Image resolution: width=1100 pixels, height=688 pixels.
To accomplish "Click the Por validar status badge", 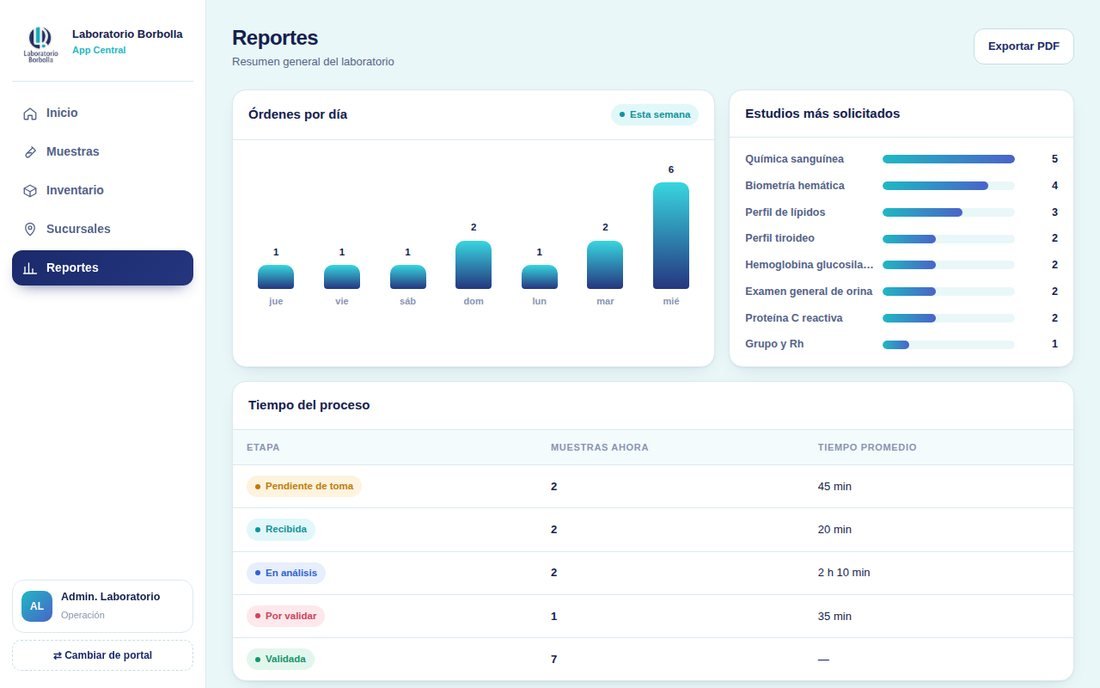I will click(x=286, y=616).
